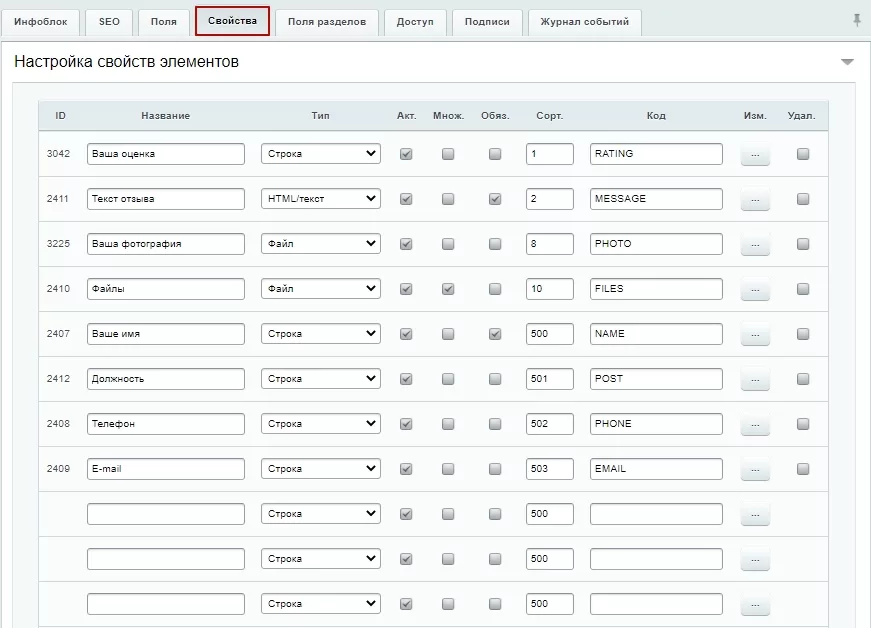Open the type dropdown for Телефон
Image resolution: width=871 pixels, height=628 pixels.
point(321,424)
